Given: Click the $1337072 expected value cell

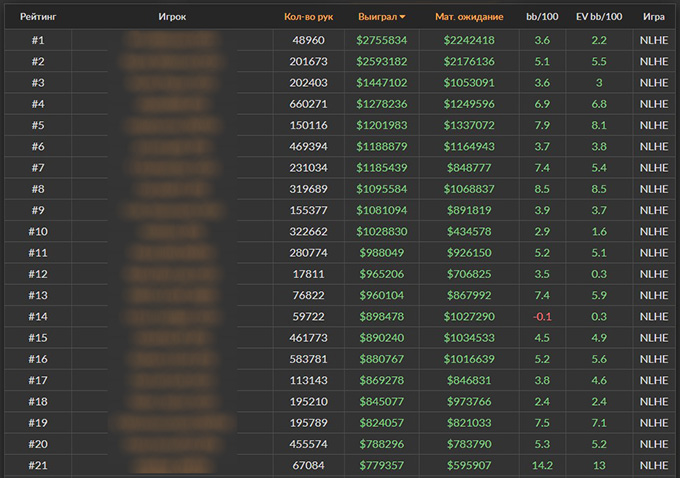Looking at the screenshot, I should pos(469,125).
